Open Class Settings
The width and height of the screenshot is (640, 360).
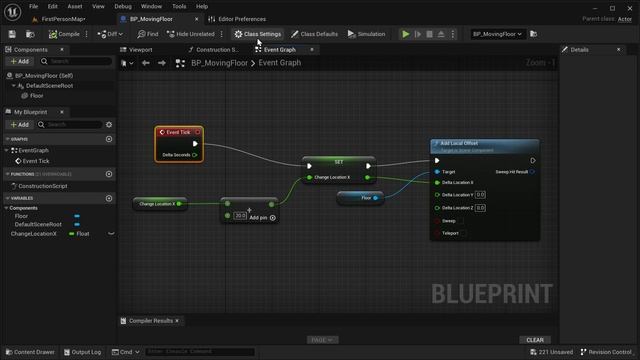coord(258,34)
